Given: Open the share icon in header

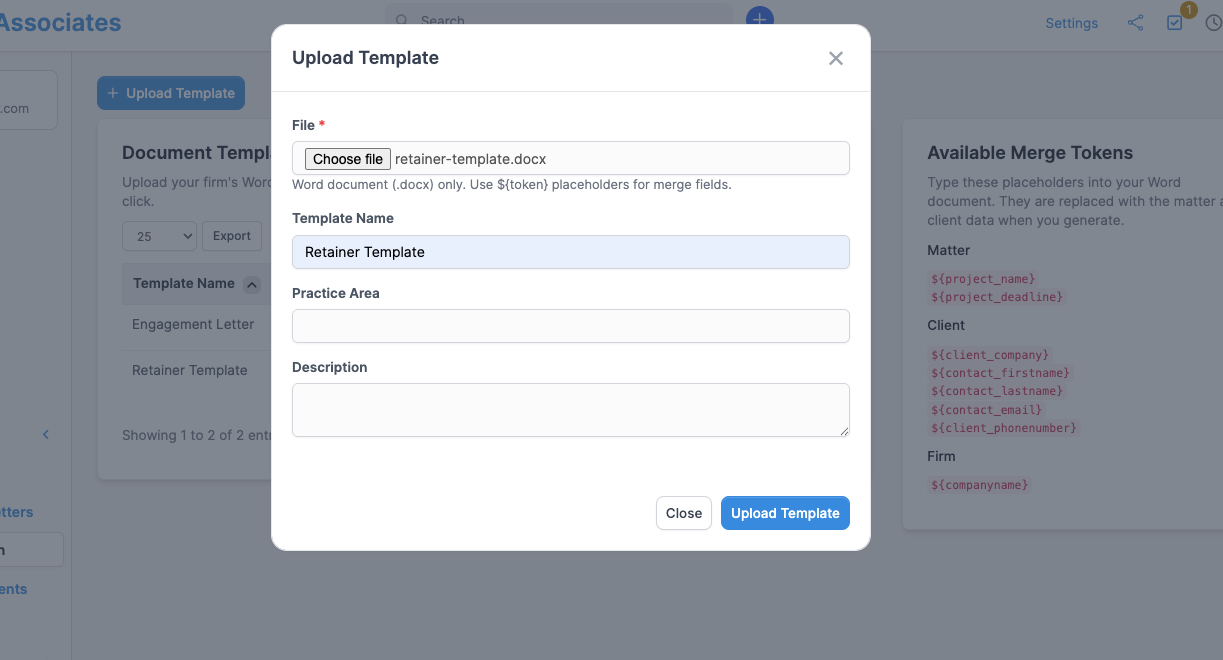Looking at the screenshot, I should pos(1135,22).
